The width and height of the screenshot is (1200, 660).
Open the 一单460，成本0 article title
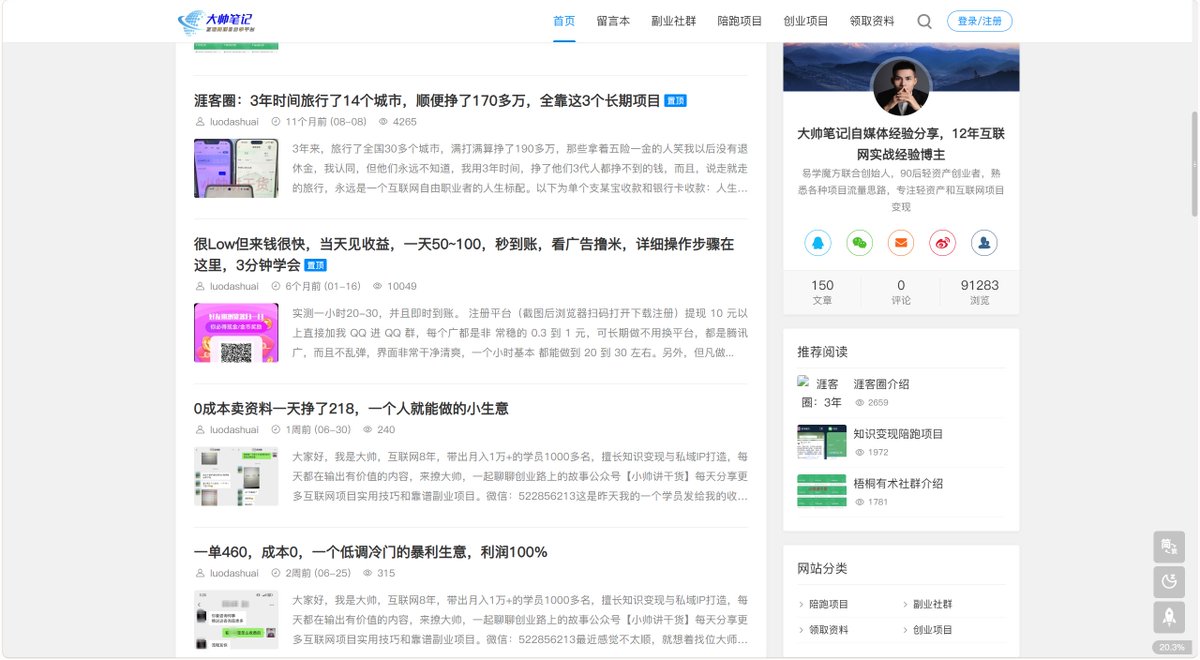click(371, 552)
